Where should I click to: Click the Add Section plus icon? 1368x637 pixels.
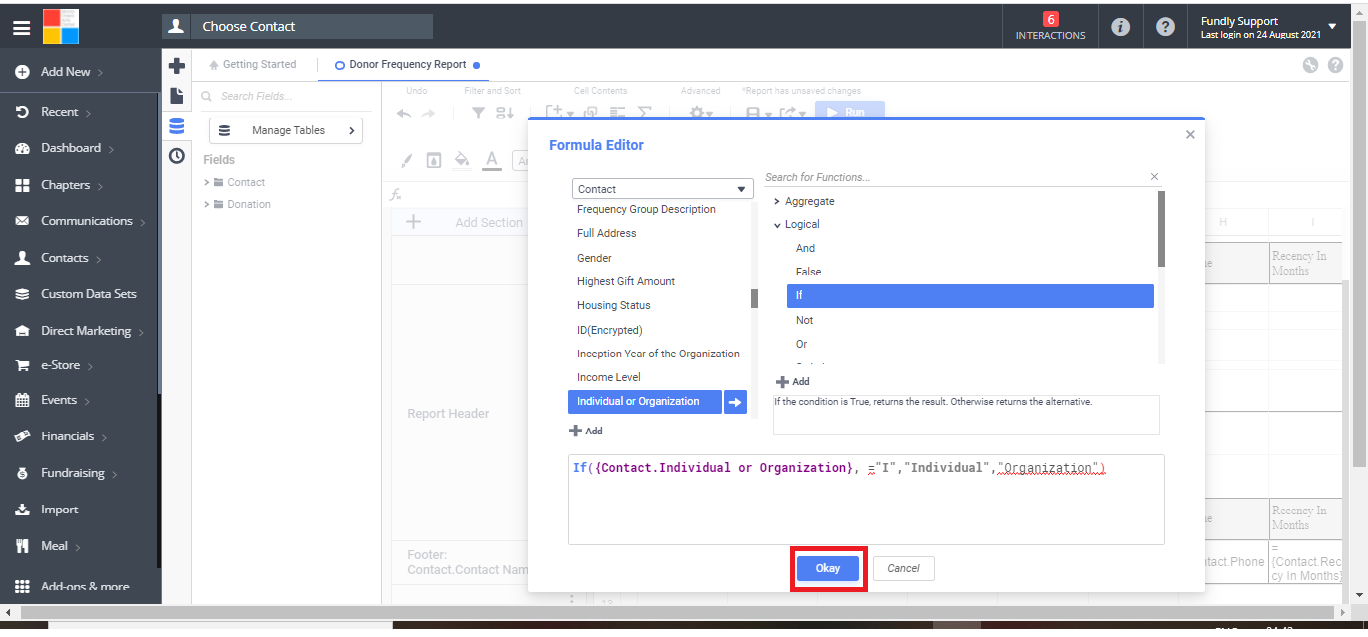(413, 222)
